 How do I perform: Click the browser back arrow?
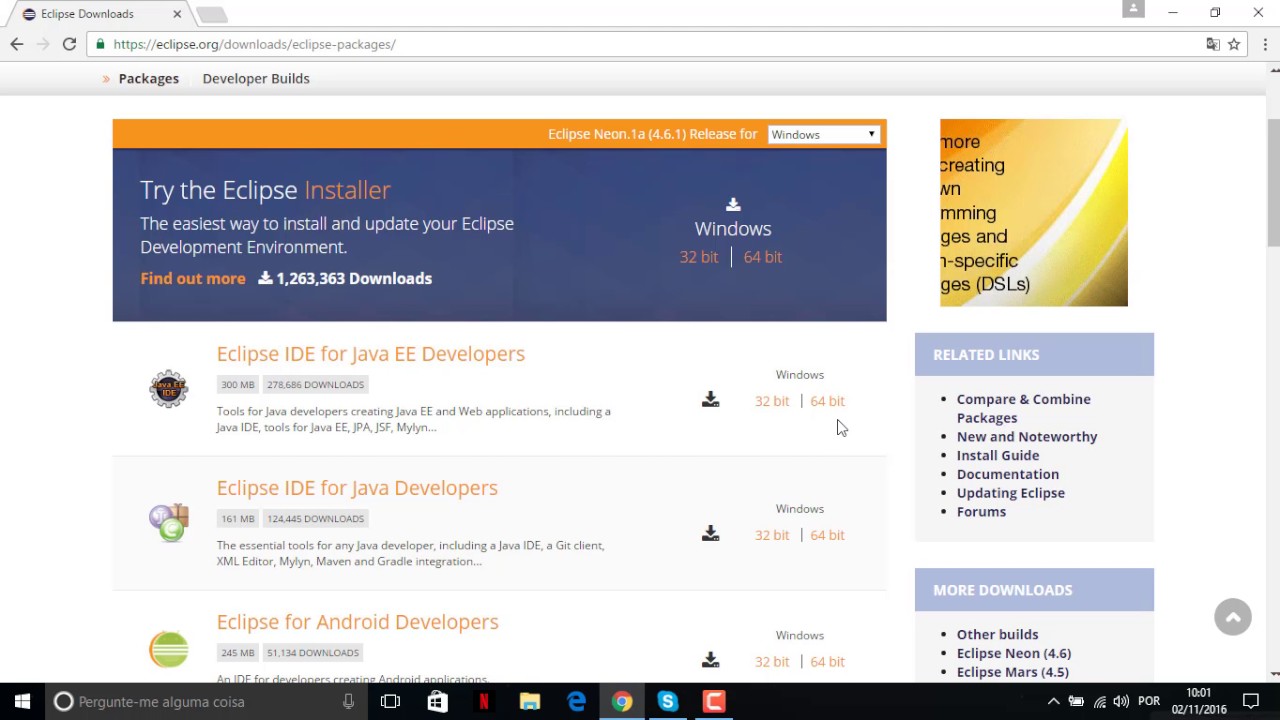[x=17, y=44]
